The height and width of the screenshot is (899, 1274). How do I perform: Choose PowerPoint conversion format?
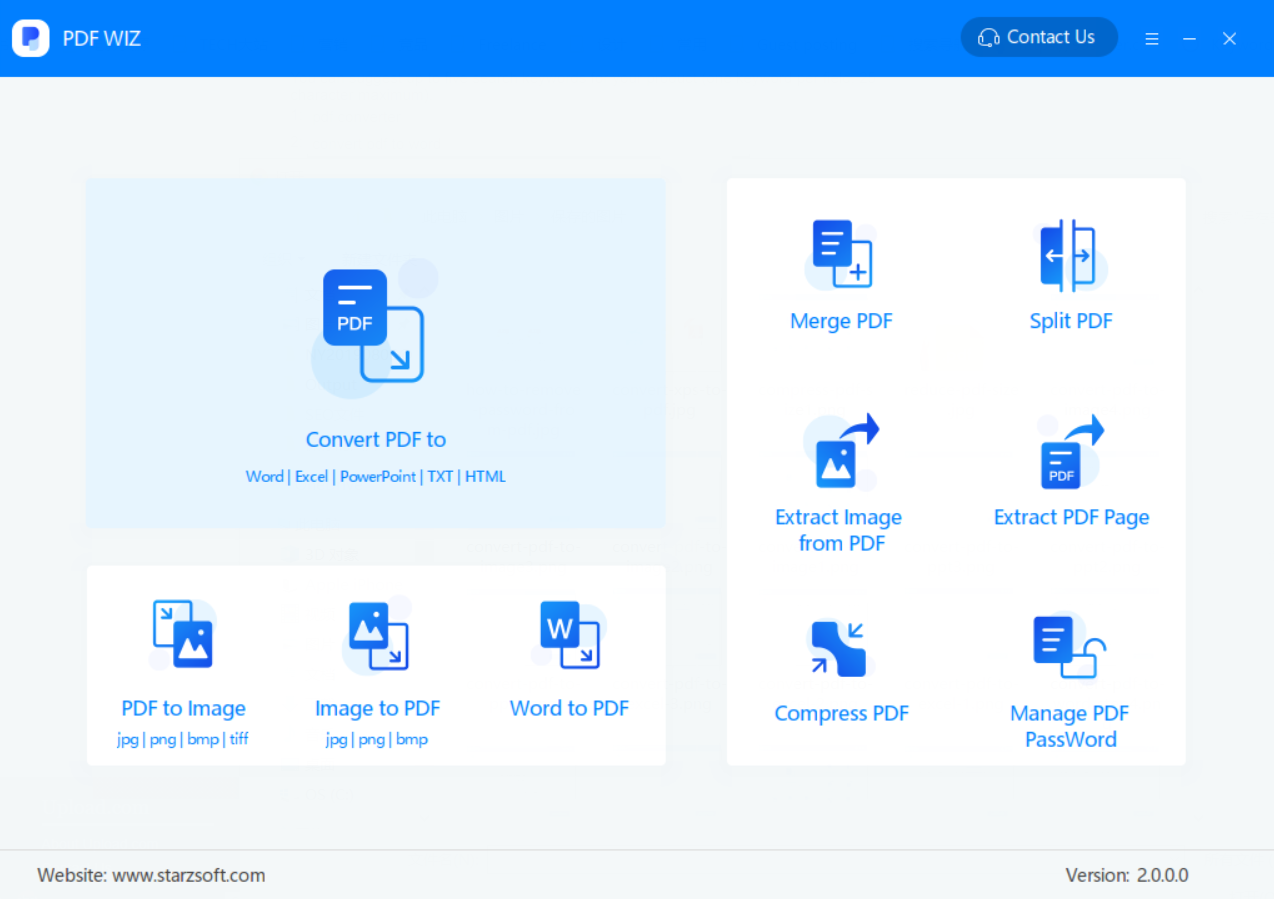(378, 476)
